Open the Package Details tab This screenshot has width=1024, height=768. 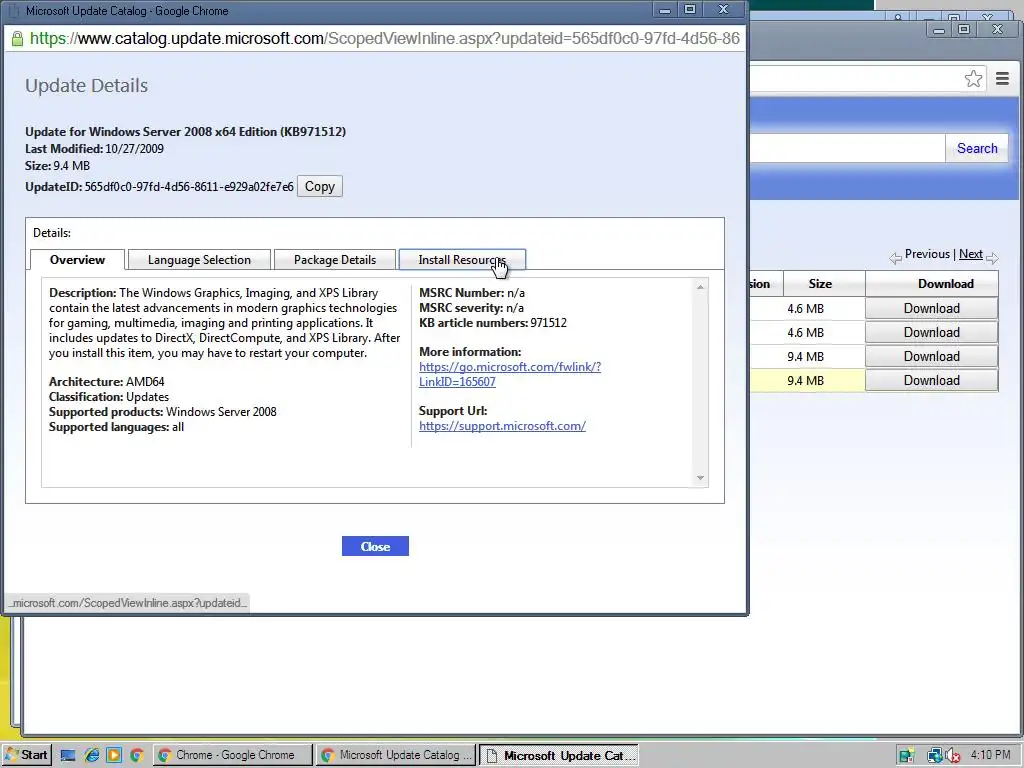click(x=335, y=260)
